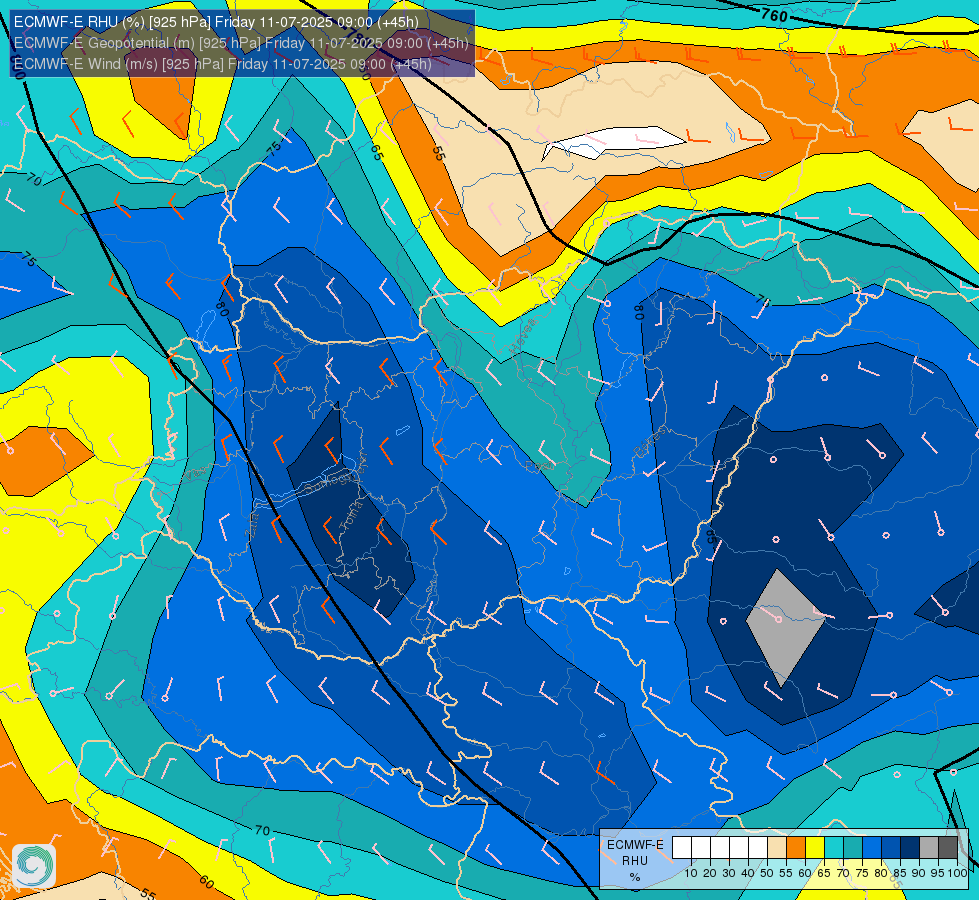Click the legend tick label 95
Viewport: 979px width, 900px height.
(938, 873)
